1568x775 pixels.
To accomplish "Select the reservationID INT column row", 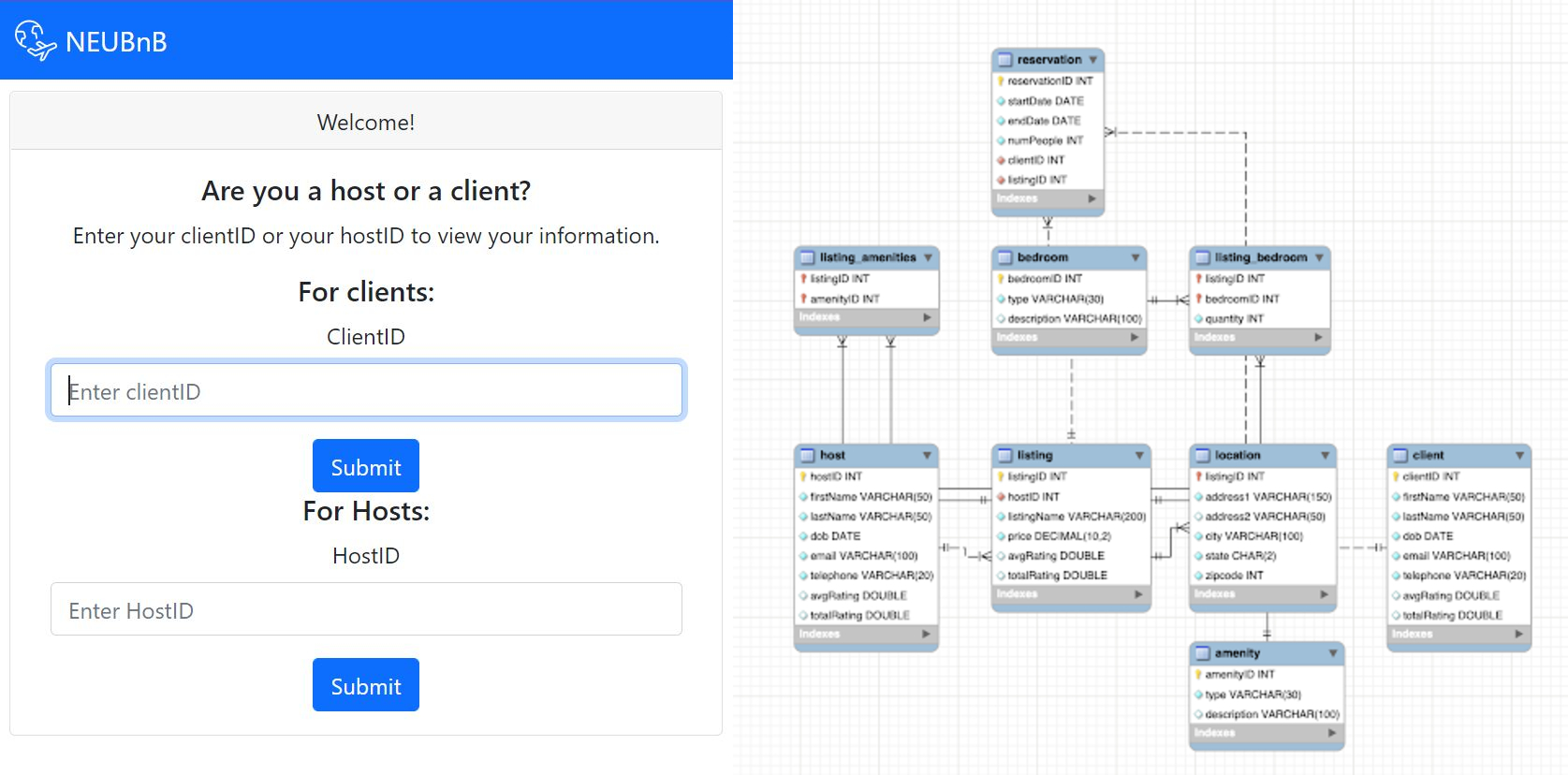I will pyautogui.click(x=1048, y=81).
